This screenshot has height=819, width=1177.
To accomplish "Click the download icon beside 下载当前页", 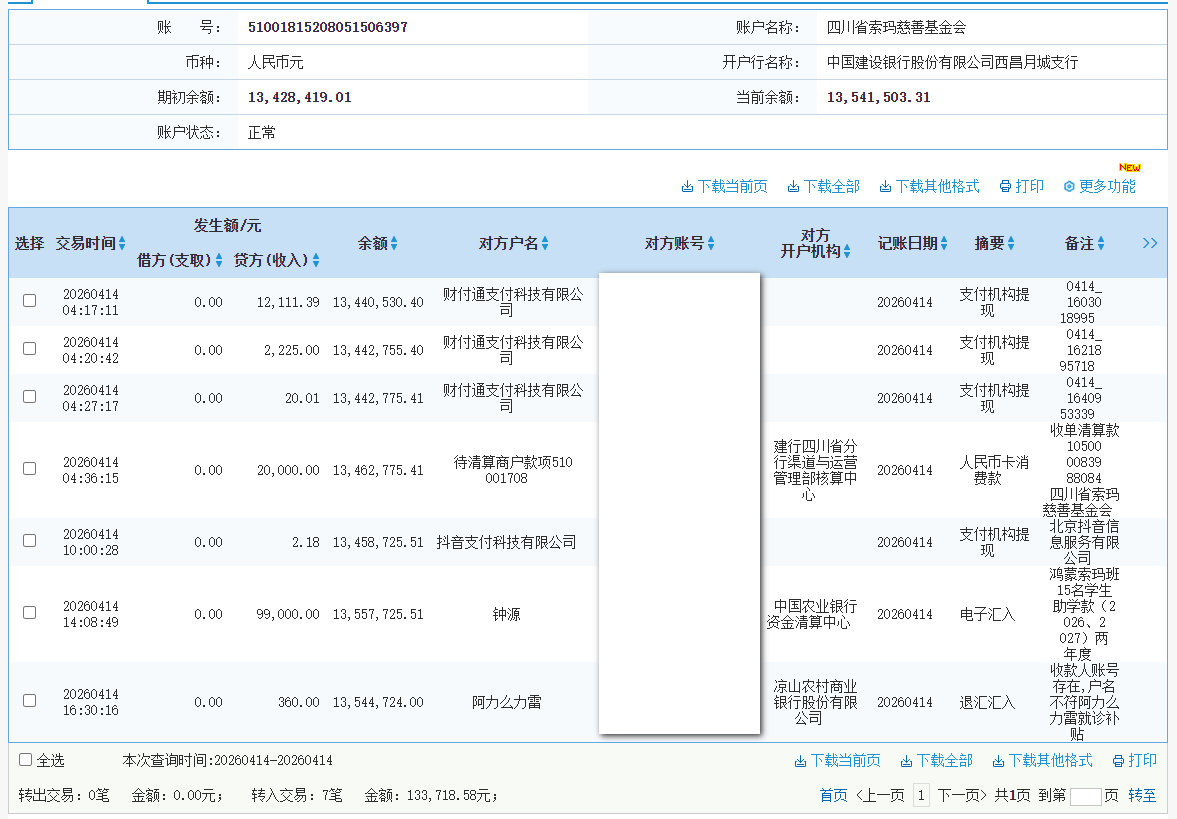I will click(x=687, y=185).
